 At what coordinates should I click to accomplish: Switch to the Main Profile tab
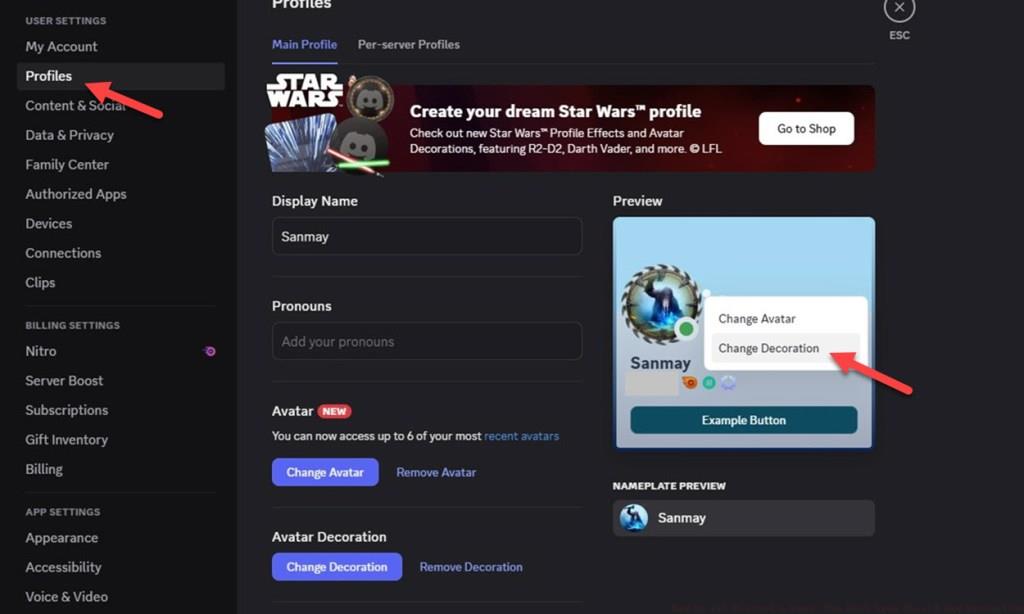point(304,44)
